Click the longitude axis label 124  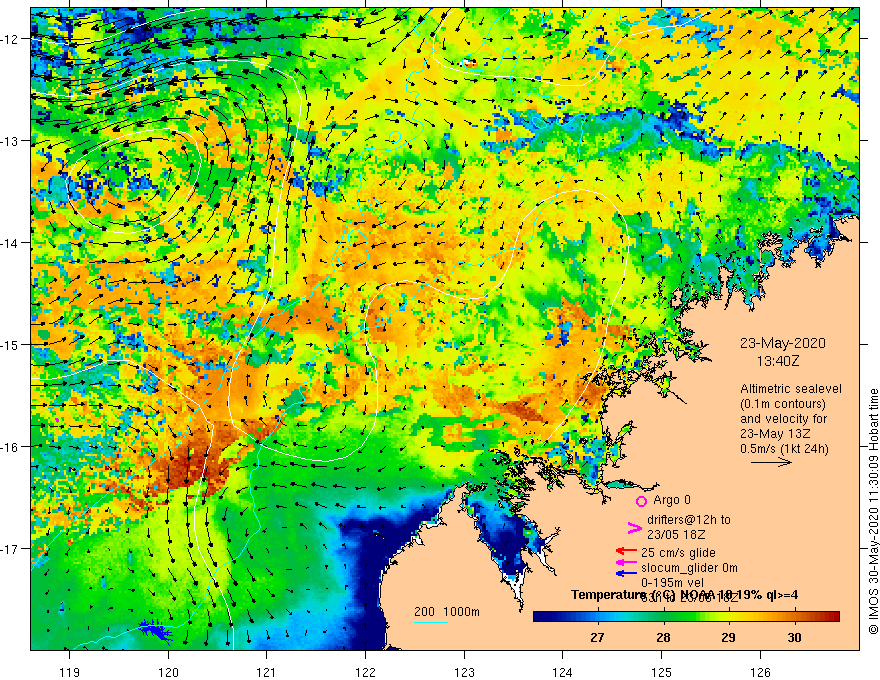562,672
